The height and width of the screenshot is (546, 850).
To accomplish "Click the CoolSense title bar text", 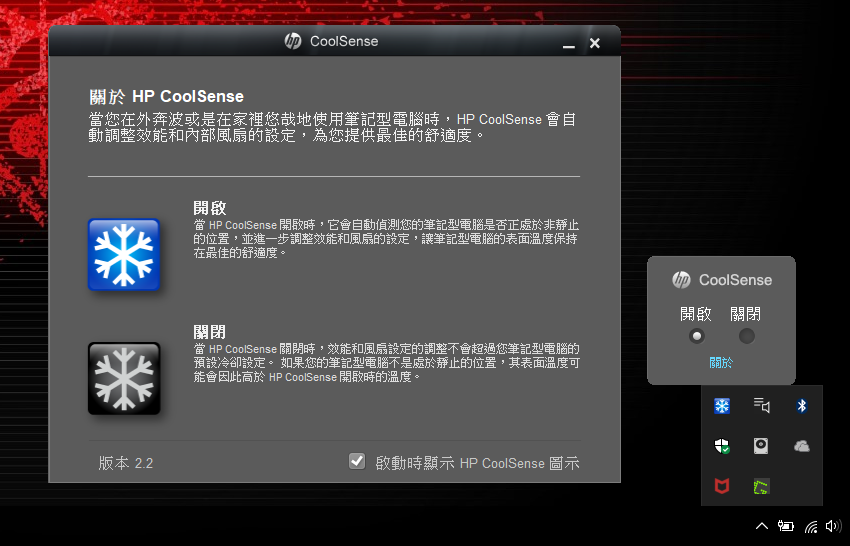I will (344, 41).
